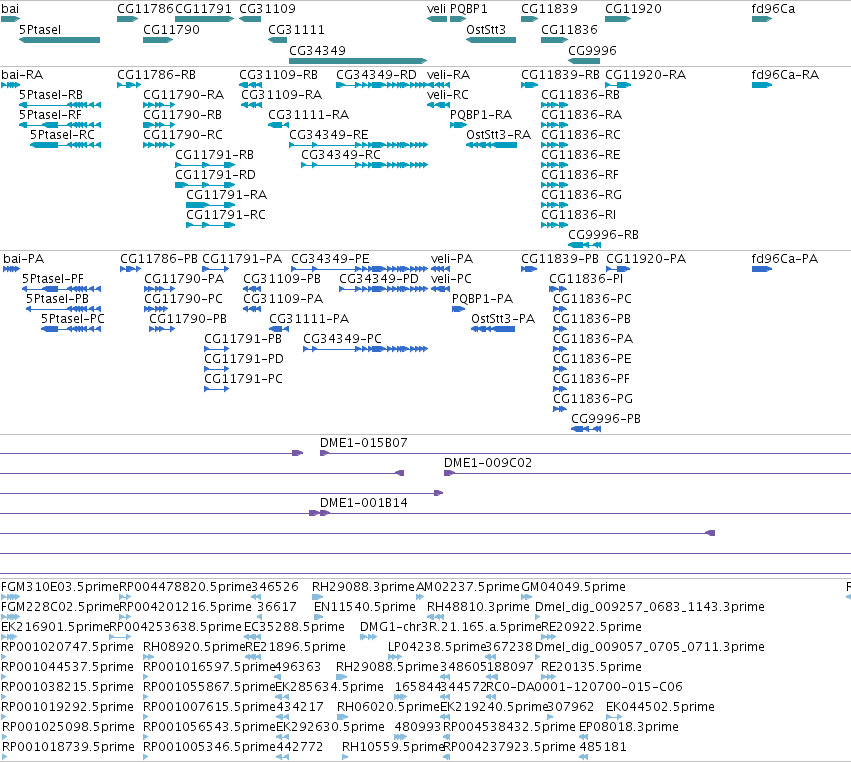
Task: Select the RP001018739.5prime EST label
Action: (68, 746)
